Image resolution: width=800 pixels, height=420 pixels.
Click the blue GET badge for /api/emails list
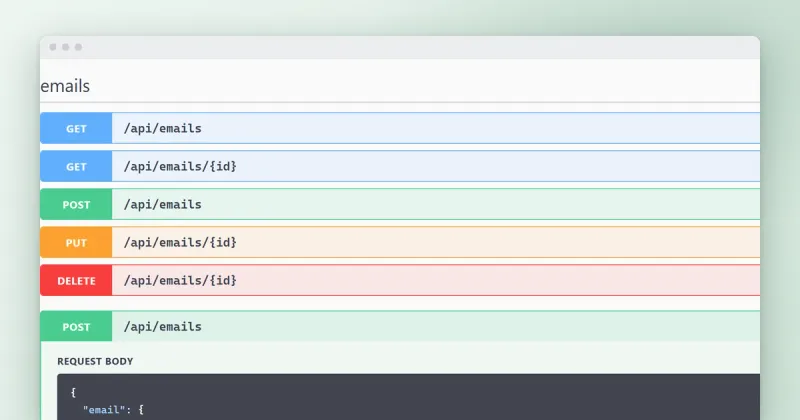(x=76, y=129)
